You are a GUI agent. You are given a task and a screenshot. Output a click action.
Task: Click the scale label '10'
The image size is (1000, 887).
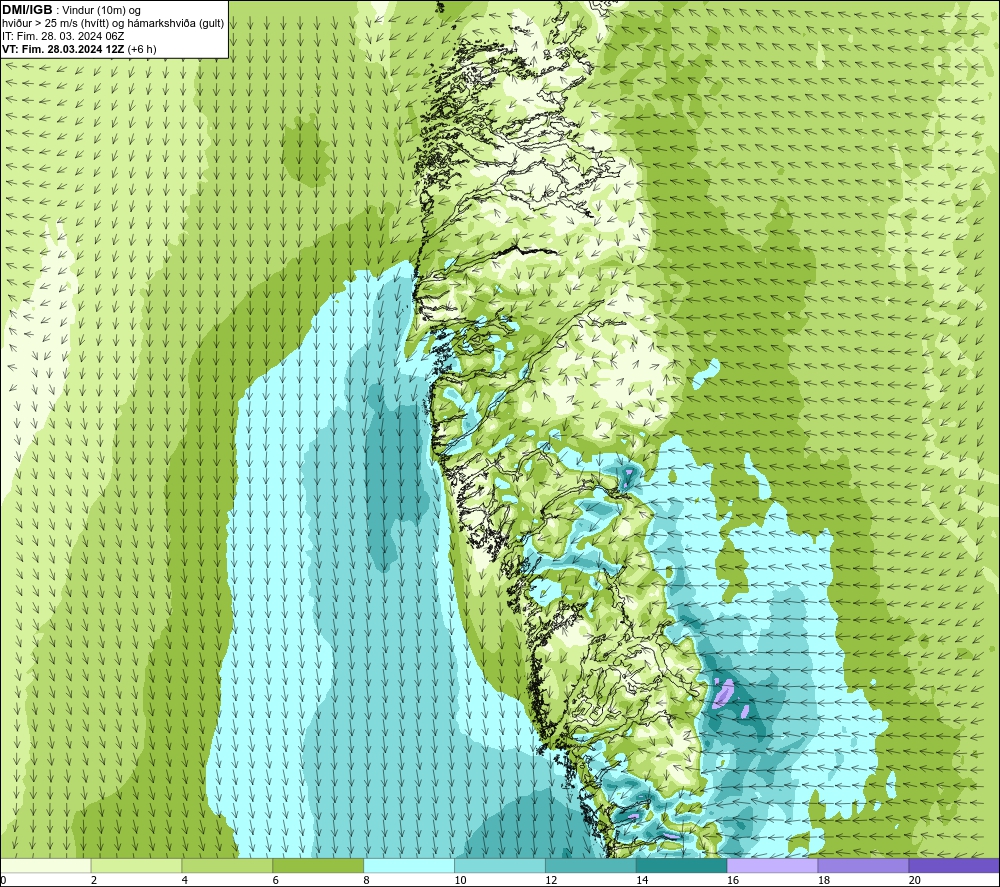460,880
